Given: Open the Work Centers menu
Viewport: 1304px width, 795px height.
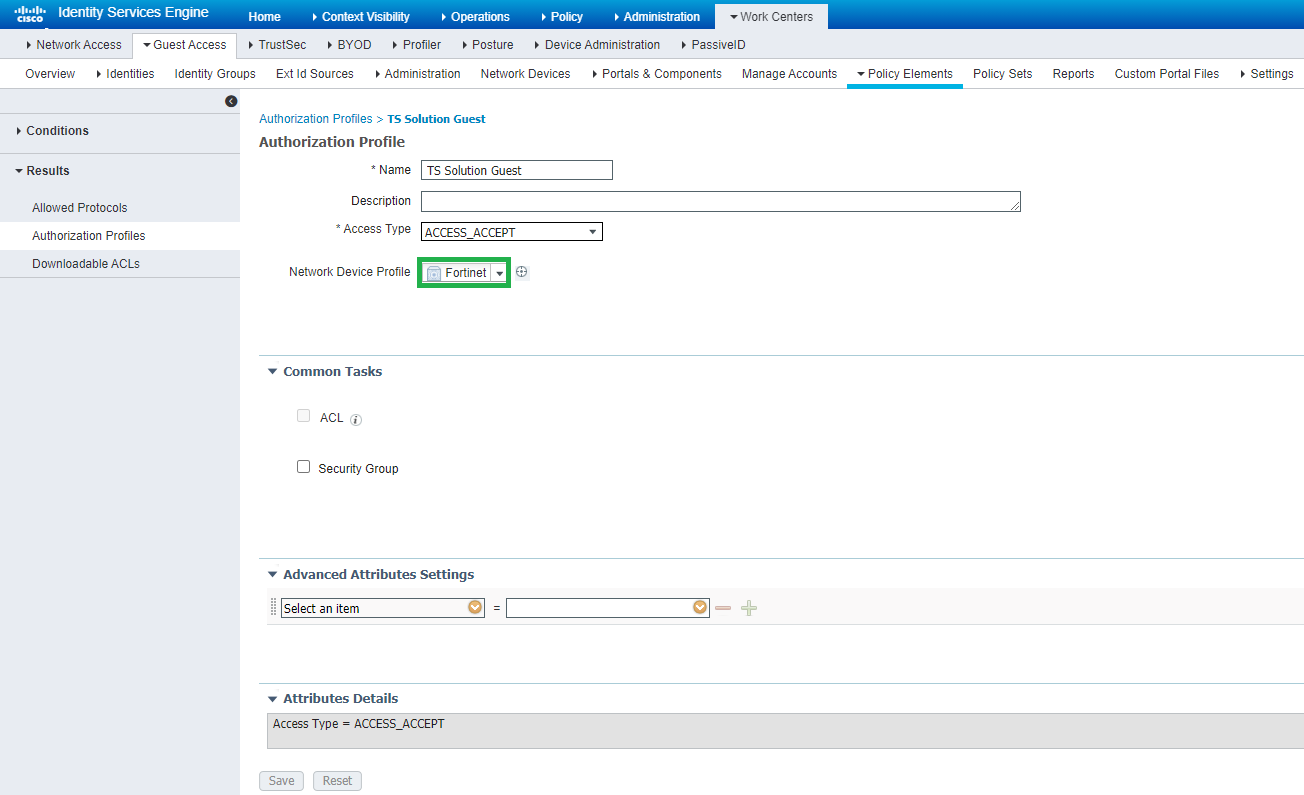Looking at the screenshot, I should pos(771,17).
